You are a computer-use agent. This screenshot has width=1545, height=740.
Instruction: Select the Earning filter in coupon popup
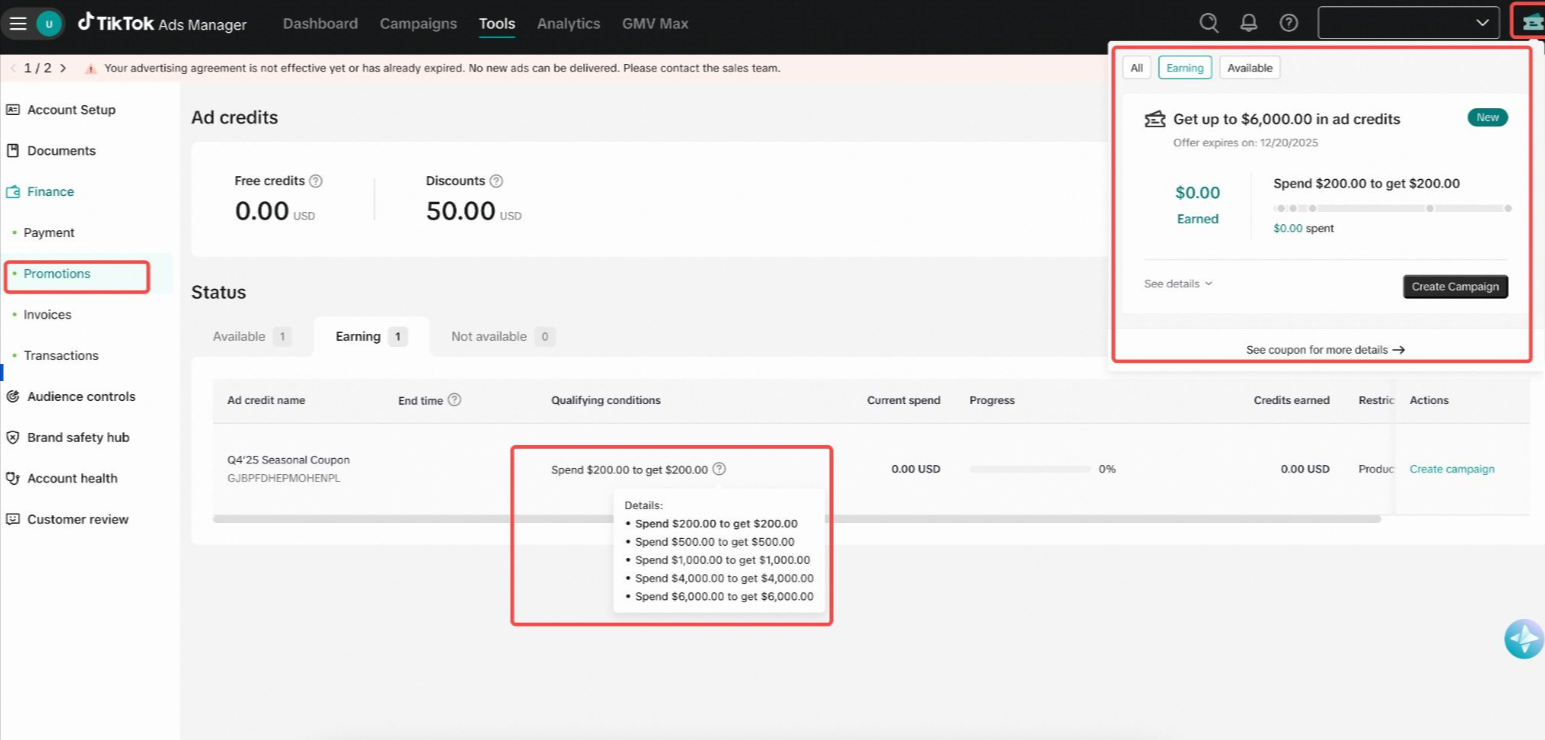tap(1185, 68)
